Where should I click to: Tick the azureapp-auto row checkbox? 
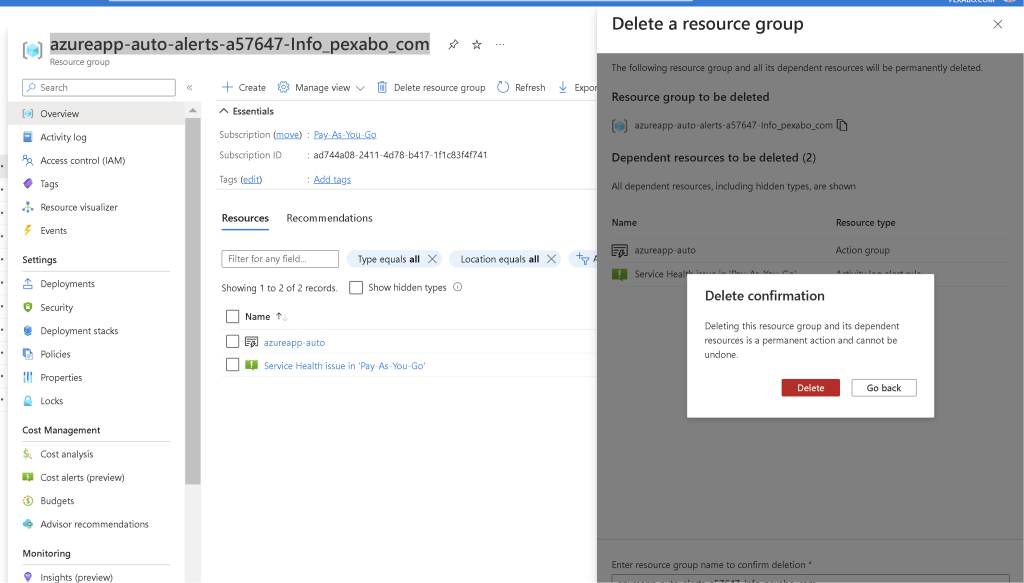coord(232,341)
